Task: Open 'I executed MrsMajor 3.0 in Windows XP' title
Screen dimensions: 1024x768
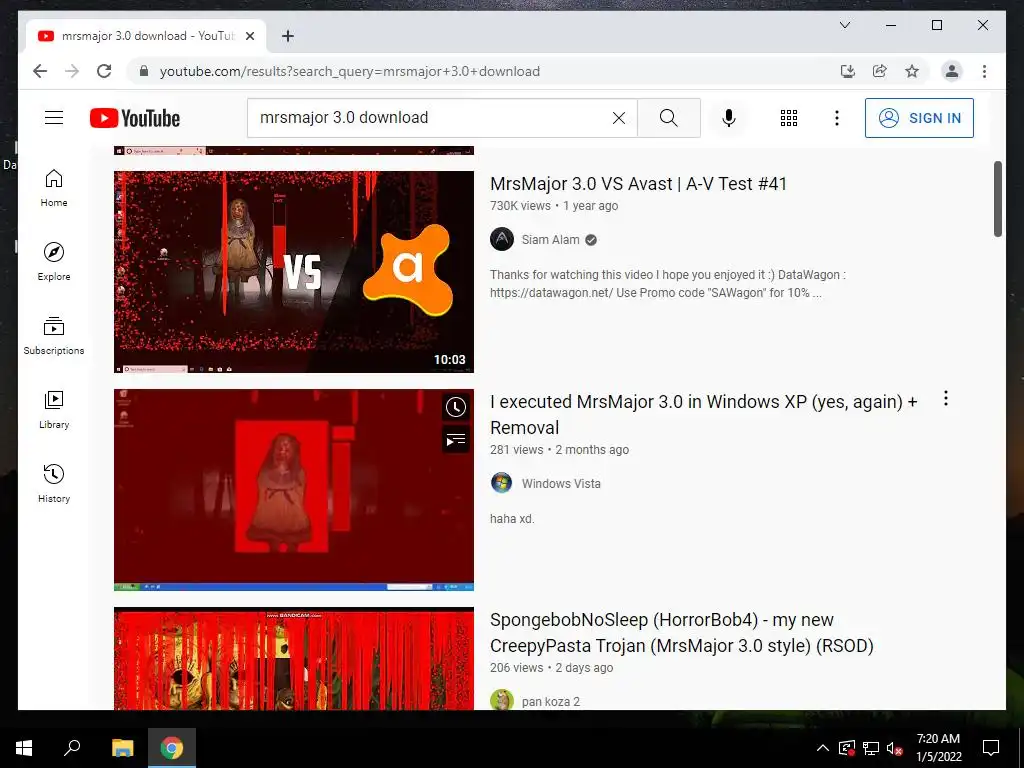Action: click(704, 414)
